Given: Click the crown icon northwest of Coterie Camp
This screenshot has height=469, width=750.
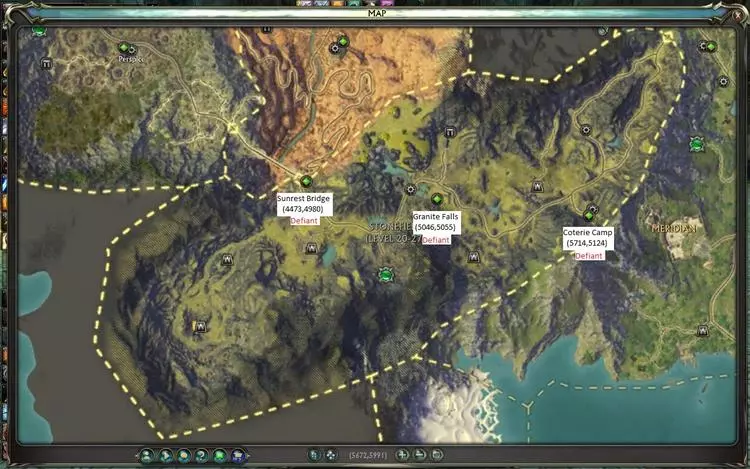Looking at the screenshot, I should click(x=537, y=186).
